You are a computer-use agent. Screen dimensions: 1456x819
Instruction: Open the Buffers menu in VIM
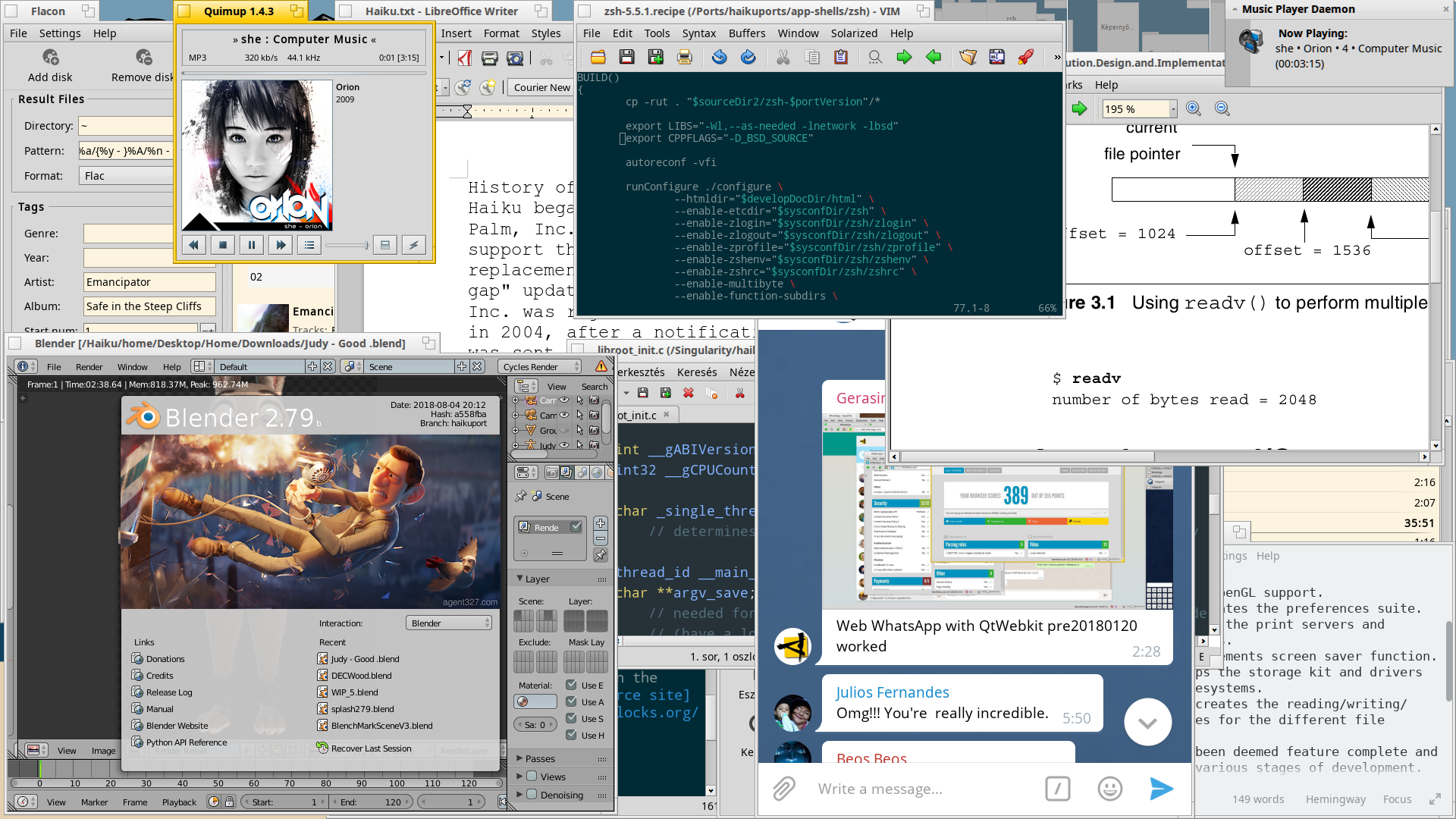[x=747, y=32]
